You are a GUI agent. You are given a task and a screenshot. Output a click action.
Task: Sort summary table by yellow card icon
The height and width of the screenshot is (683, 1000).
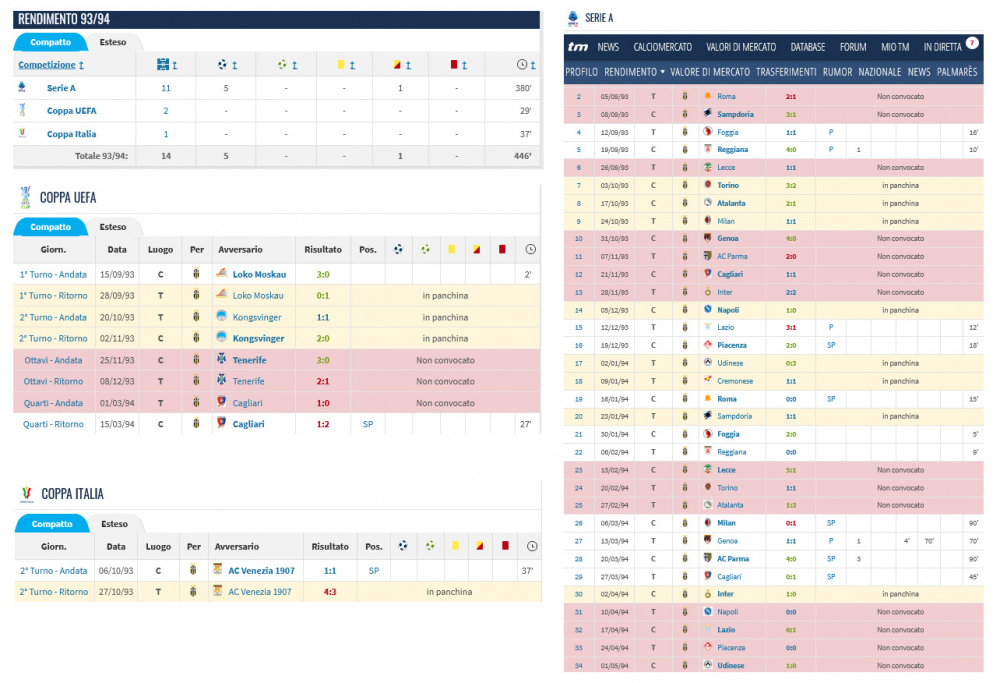[x=345, y=64]
